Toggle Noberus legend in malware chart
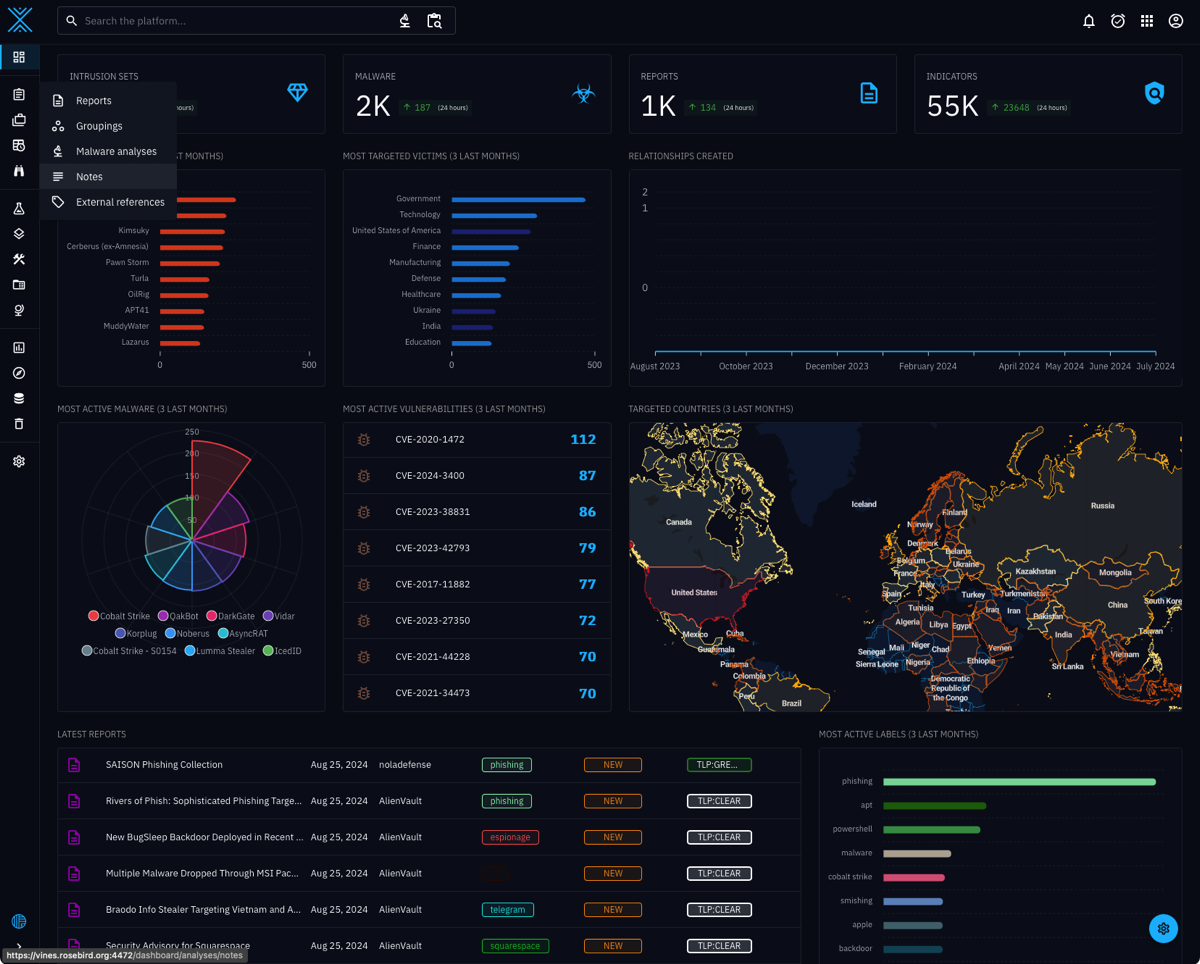The width and height of the screenshot is (1200, 964). tap(187, 634)
